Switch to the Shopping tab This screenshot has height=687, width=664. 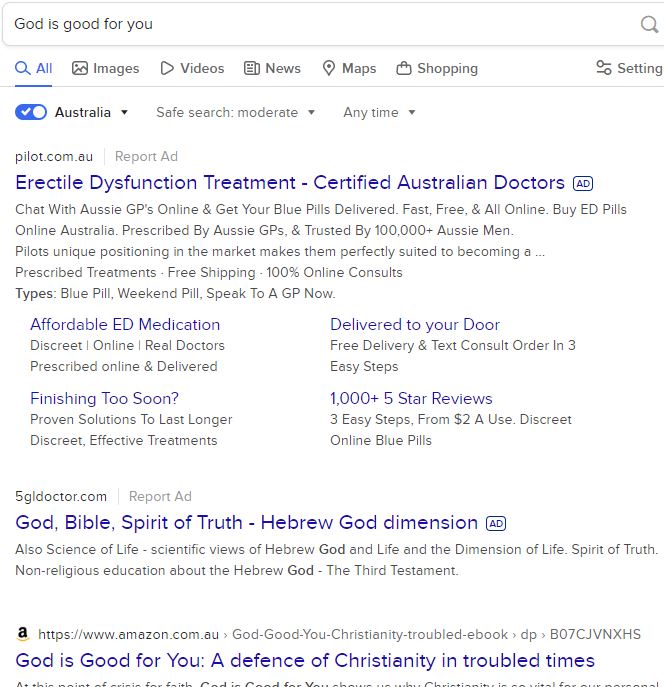pos(437,68)
